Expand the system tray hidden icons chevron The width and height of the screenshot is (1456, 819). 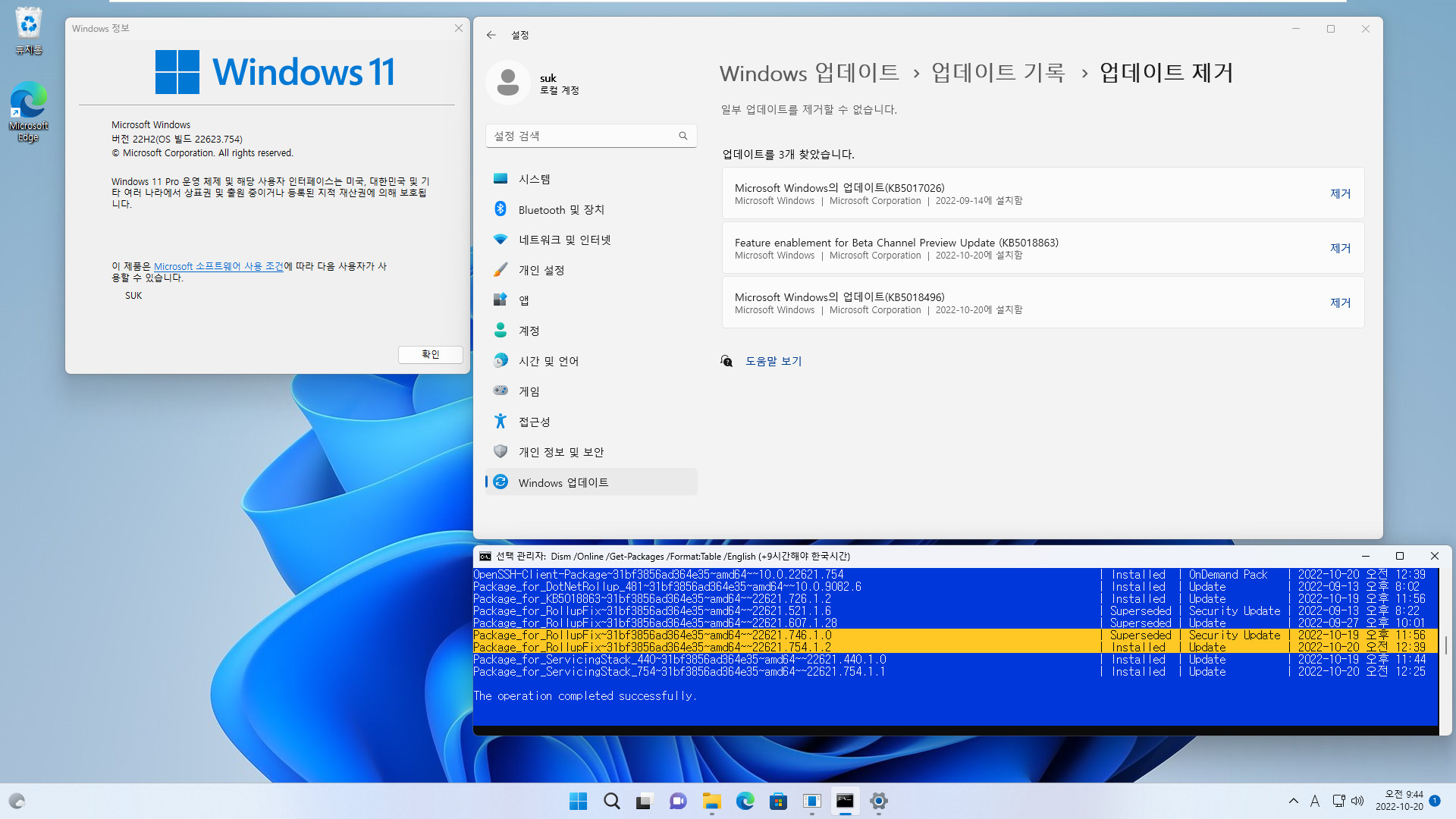[1293, 801]
